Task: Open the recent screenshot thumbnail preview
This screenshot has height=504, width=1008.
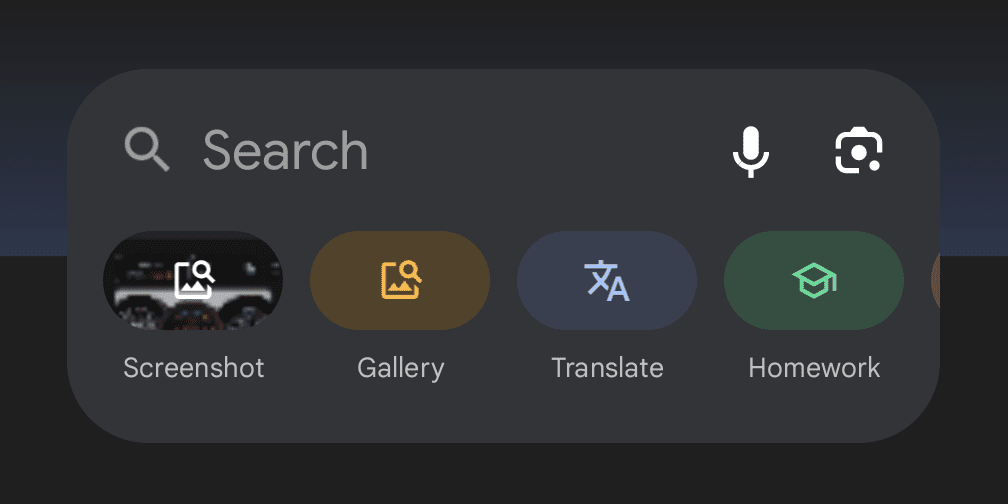Action: point(140,298)
